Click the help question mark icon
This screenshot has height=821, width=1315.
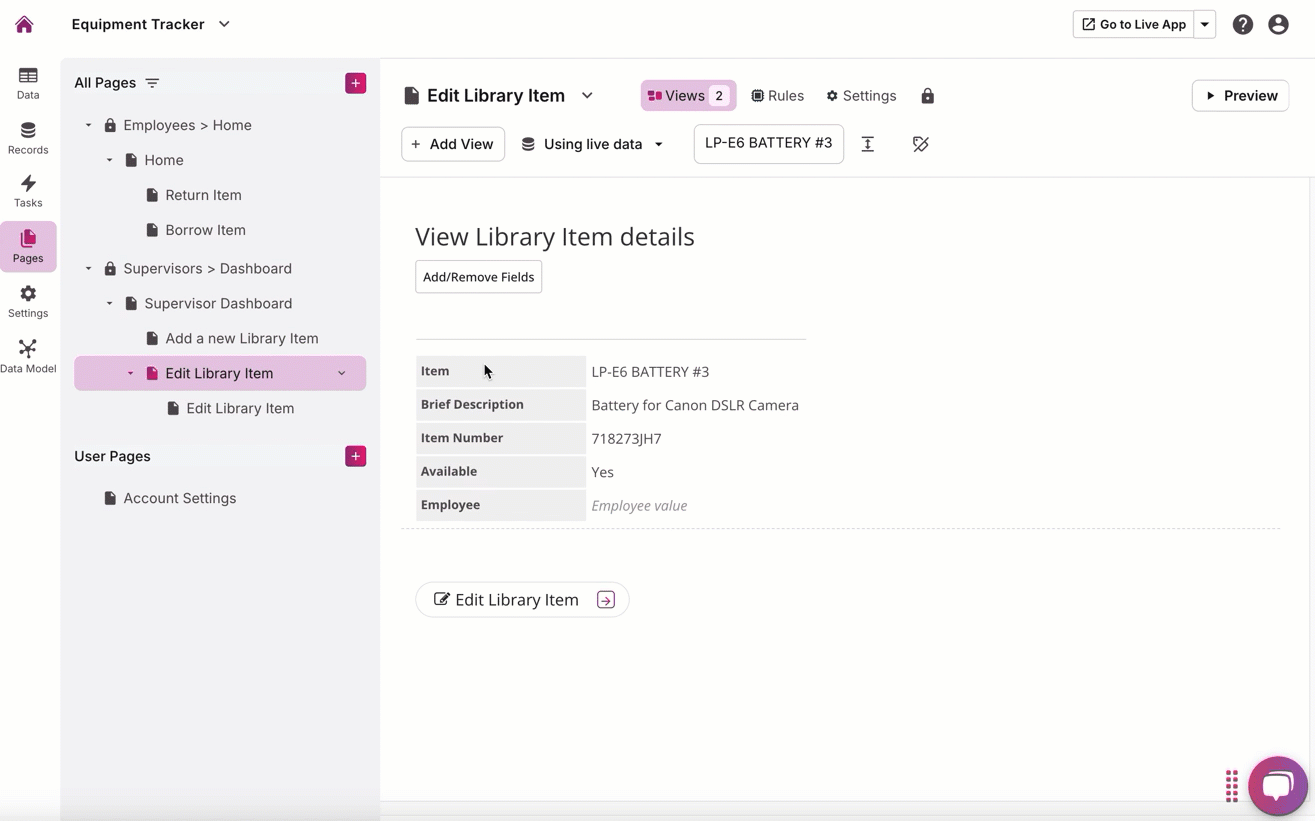(1242, 25)
